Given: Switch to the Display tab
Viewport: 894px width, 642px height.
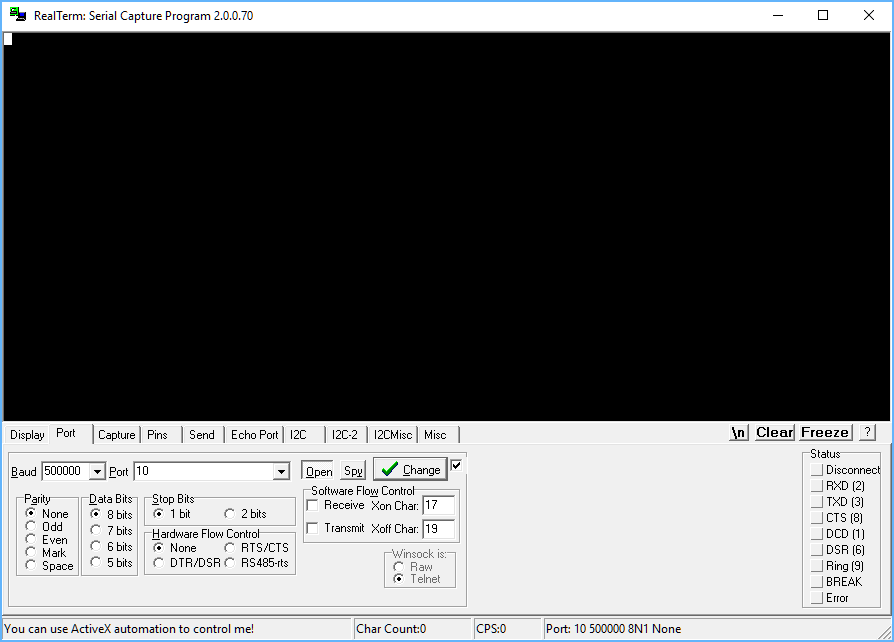Looking at the screenshot, I should [x=27, y=434].
